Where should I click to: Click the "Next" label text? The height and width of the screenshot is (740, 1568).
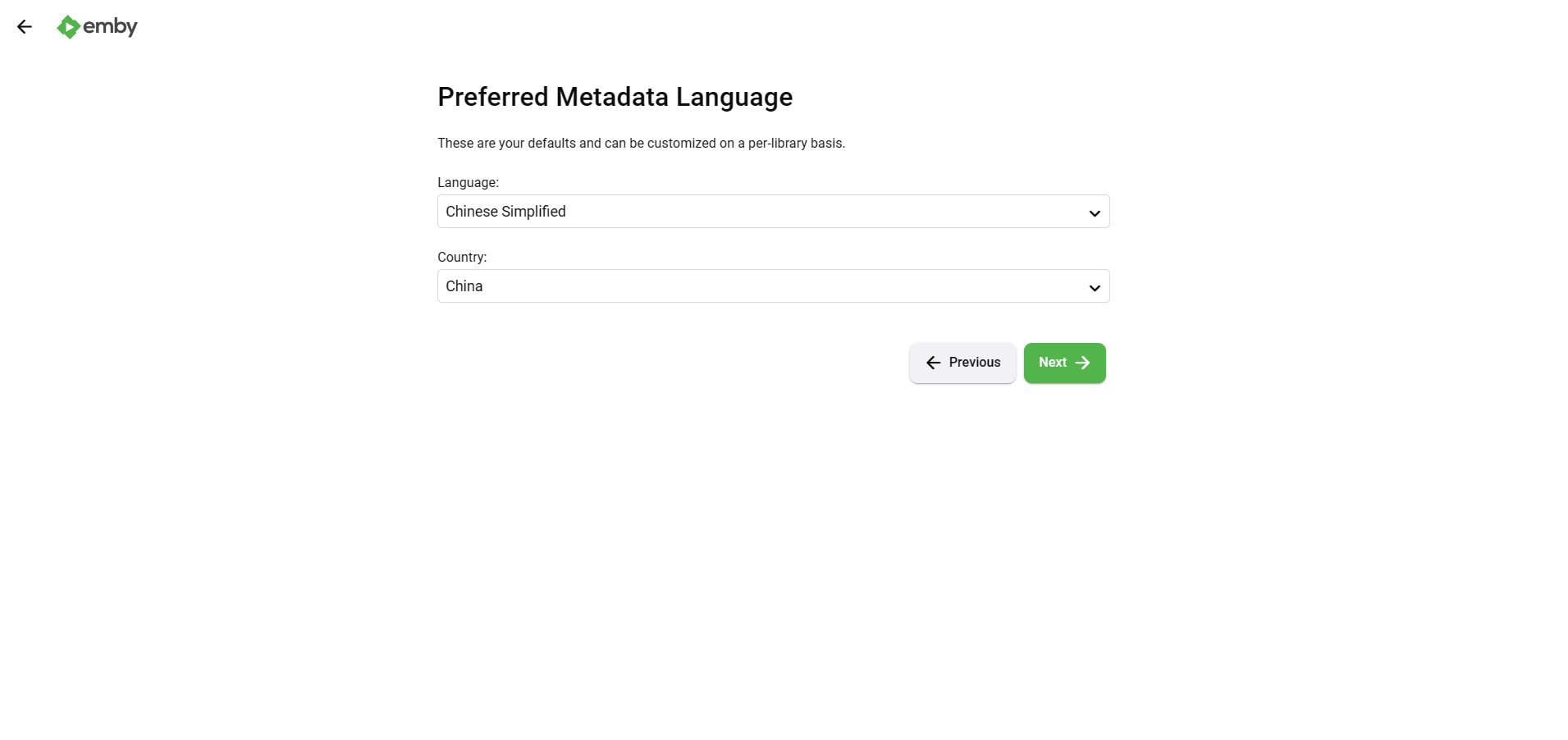(x=1052, y=363)
